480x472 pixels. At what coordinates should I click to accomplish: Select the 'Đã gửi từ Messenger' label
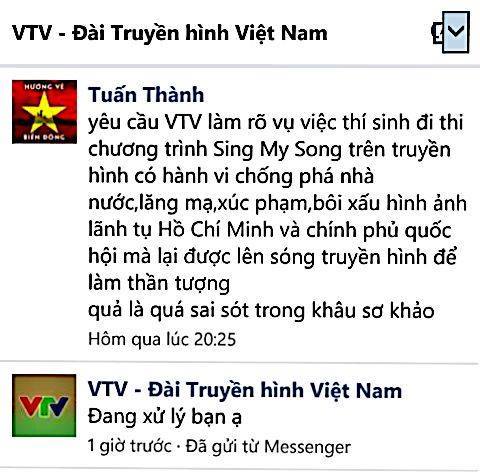point(268,446)
